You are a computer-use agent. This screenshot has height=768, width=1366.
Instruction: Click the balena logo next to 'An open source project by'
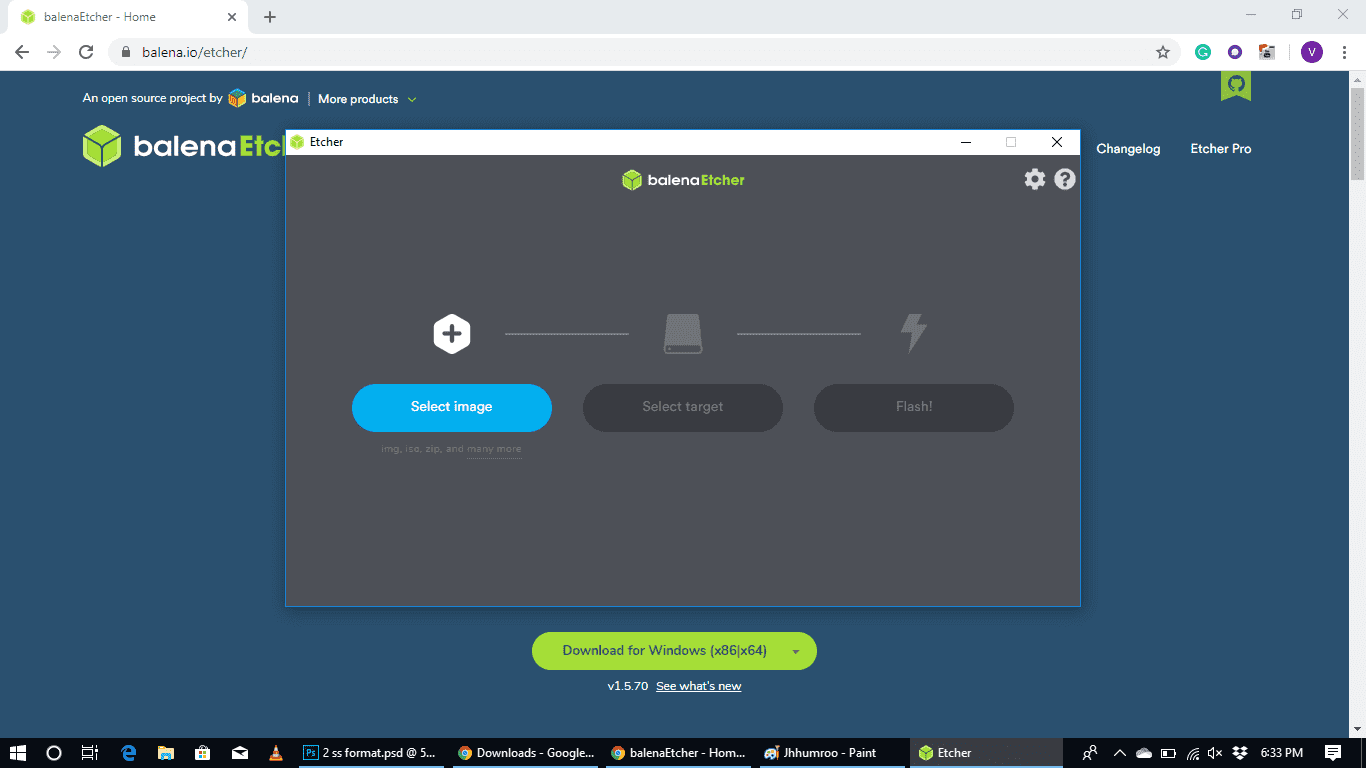pos(237,98)
